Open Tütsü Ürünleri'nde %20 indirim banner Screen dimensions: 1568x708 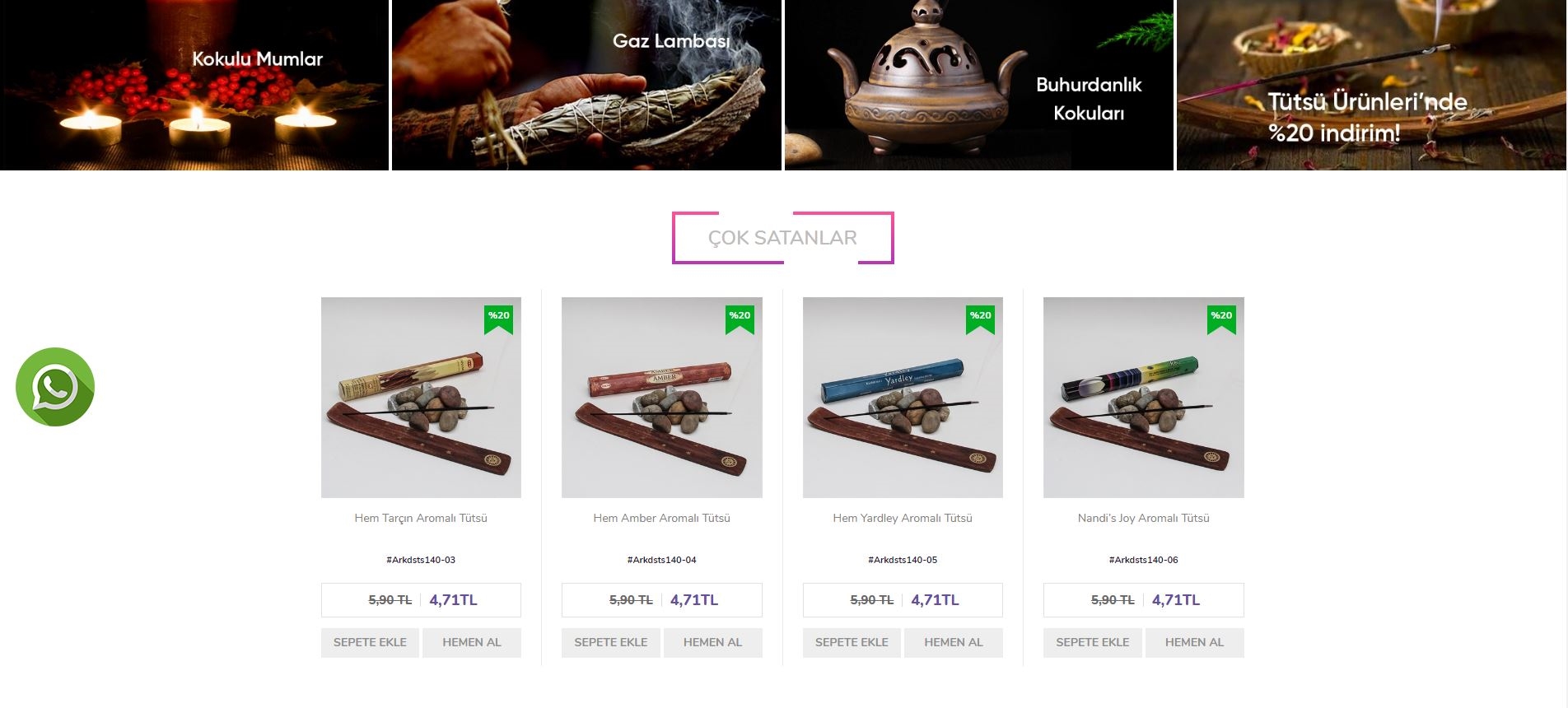pyautogui.click(x=1371, y=85)
